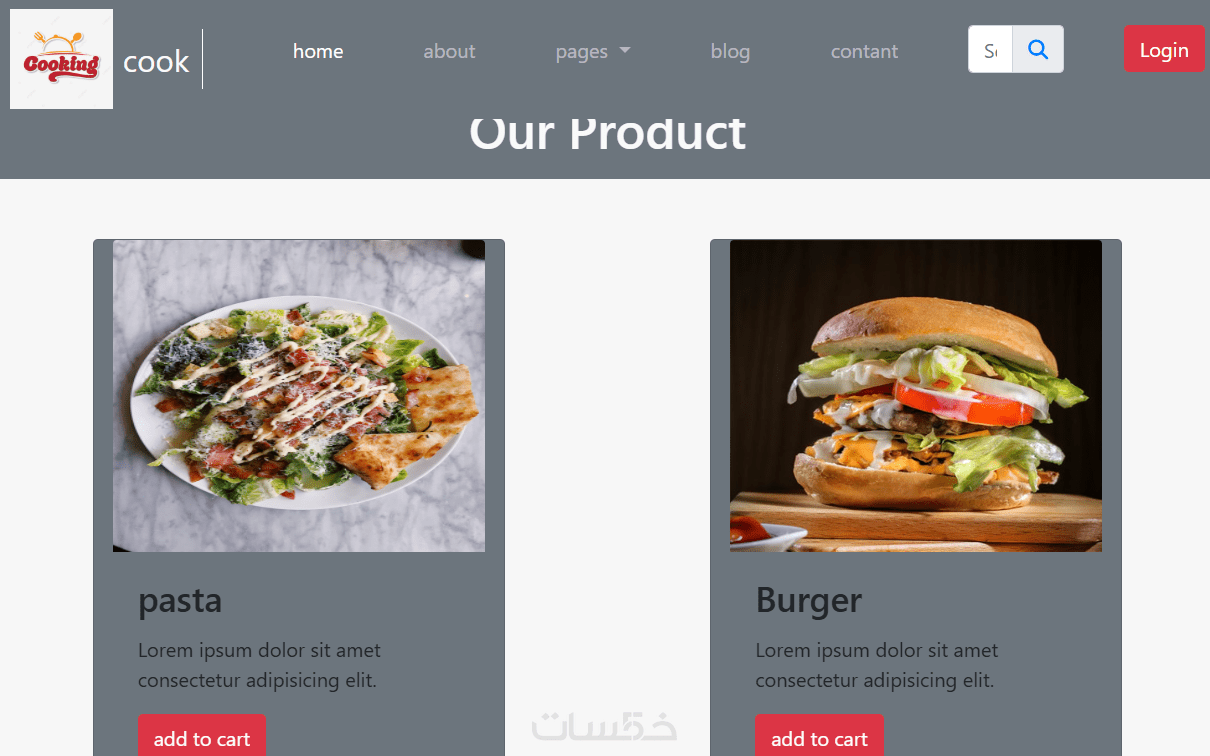Click the Lorem ipsum text under pasta
The image size is (1210, 756).
(259, 665)
